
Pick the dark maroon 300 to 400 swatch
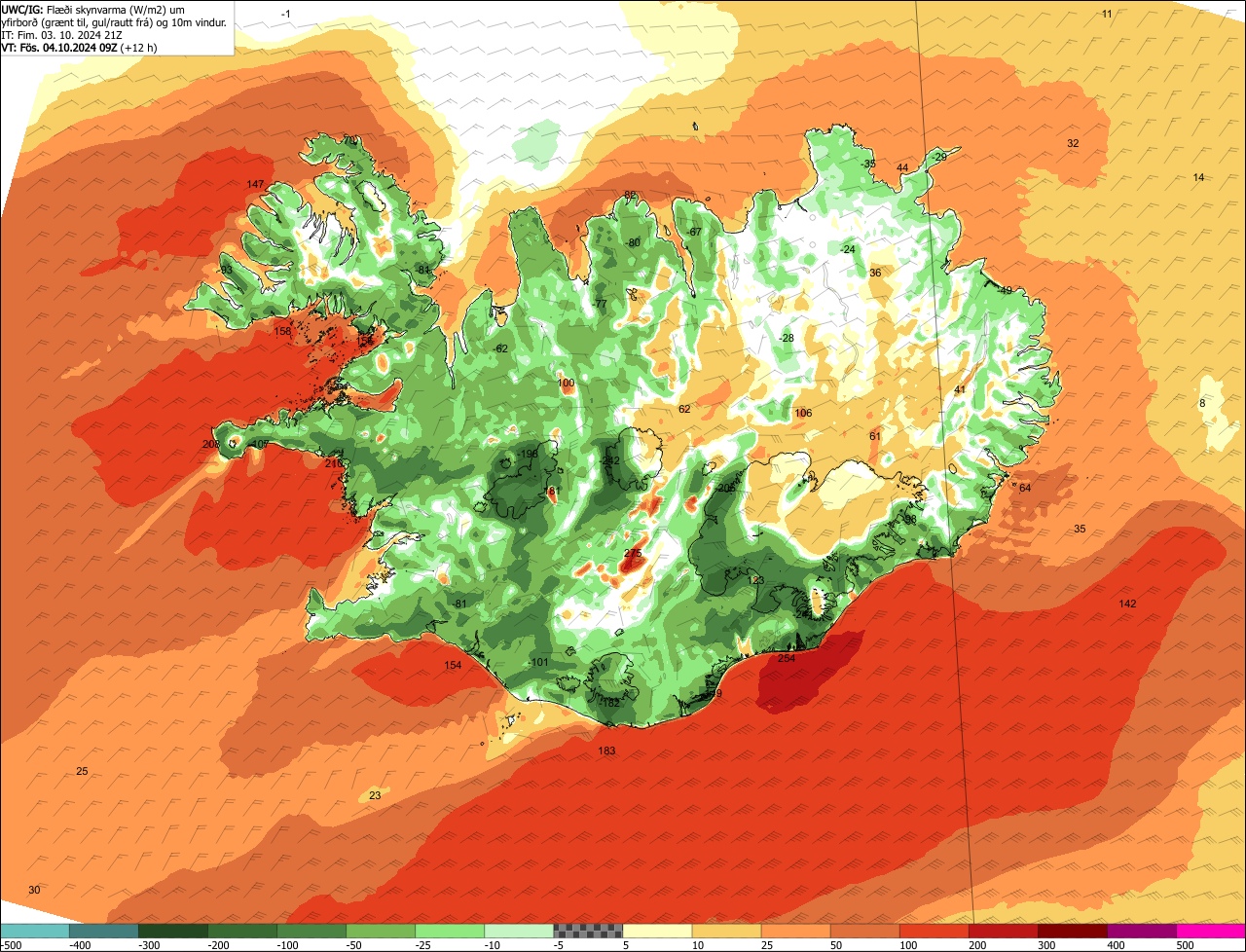click(1072, 931)
